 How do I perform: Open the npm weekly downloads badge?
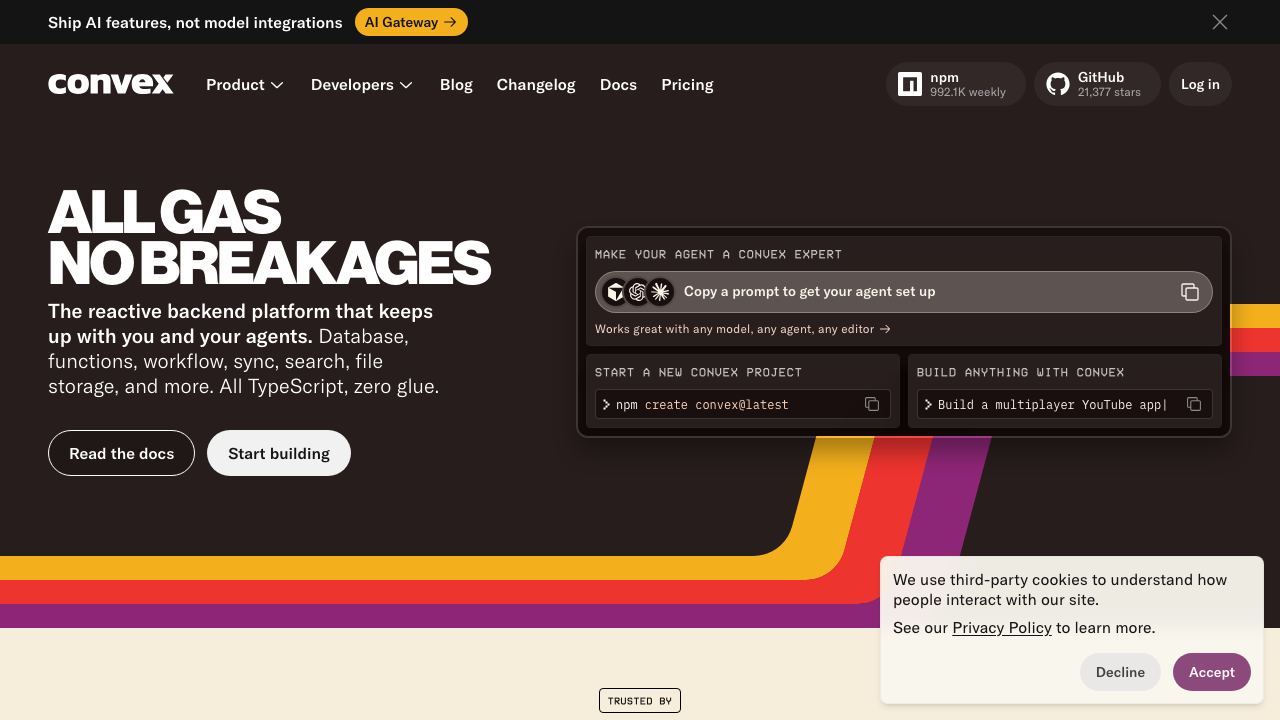[956, 84]
